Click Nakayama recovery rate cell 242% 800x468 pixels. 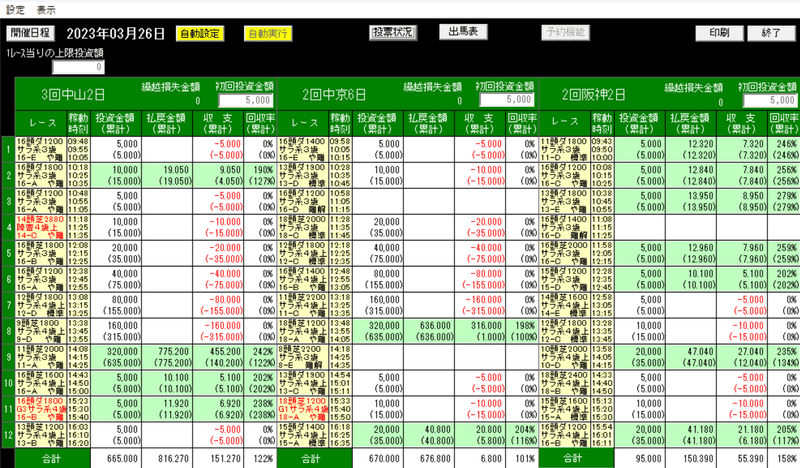[x=260, y=357]
